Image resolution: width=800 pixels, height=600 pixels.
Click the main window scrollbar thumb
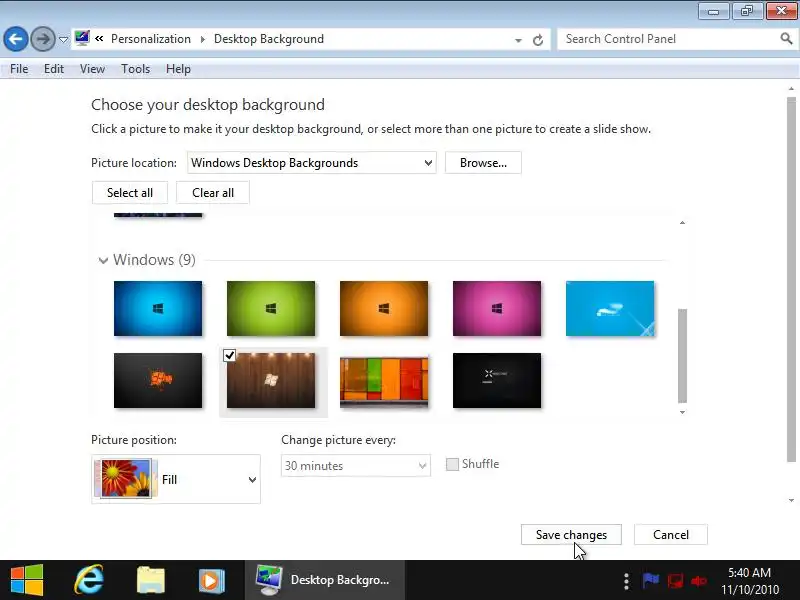tap(791, 279)
